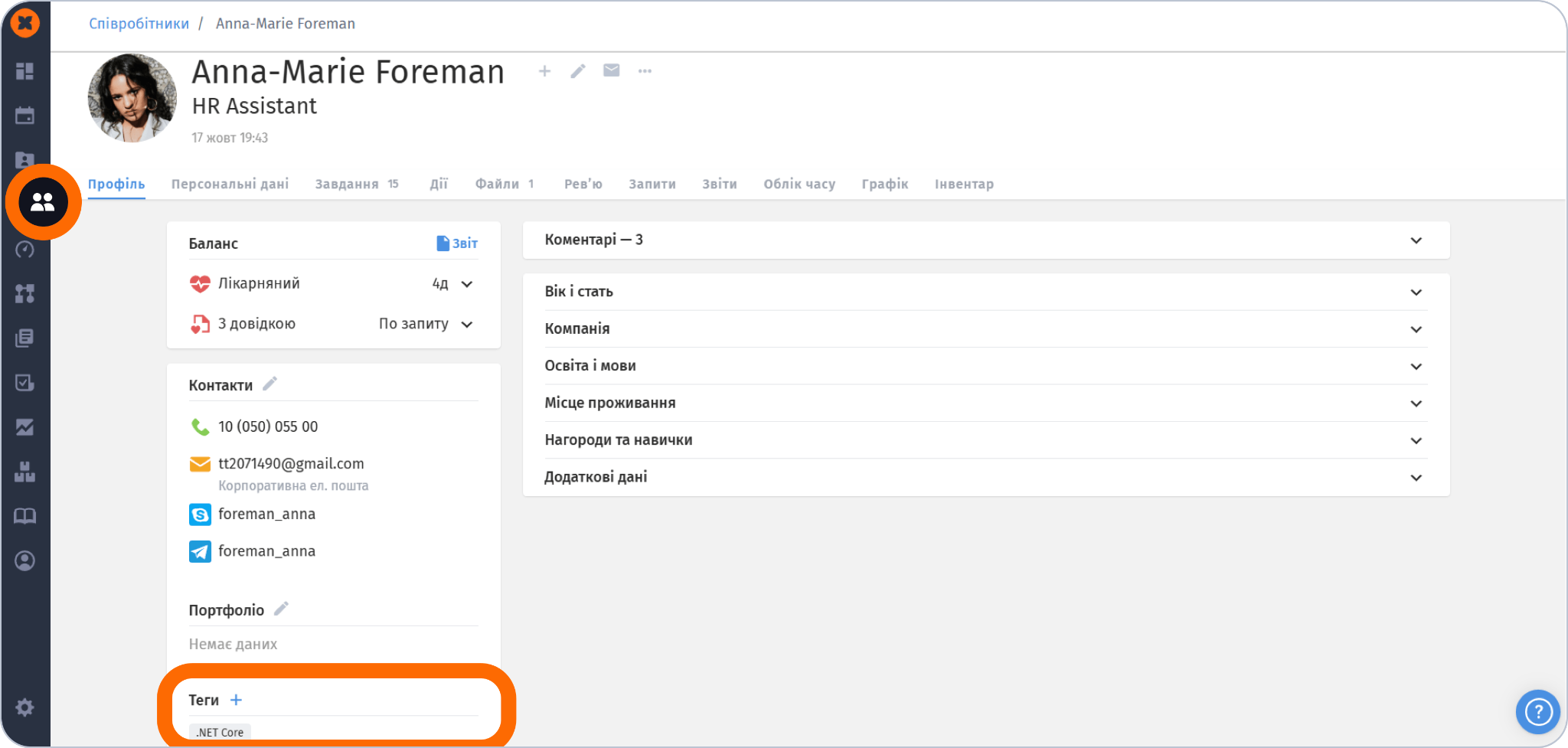Viewport: 1568px width, 748px height.
Task: Send email via envelope icon near name
Action: [612, 70]
